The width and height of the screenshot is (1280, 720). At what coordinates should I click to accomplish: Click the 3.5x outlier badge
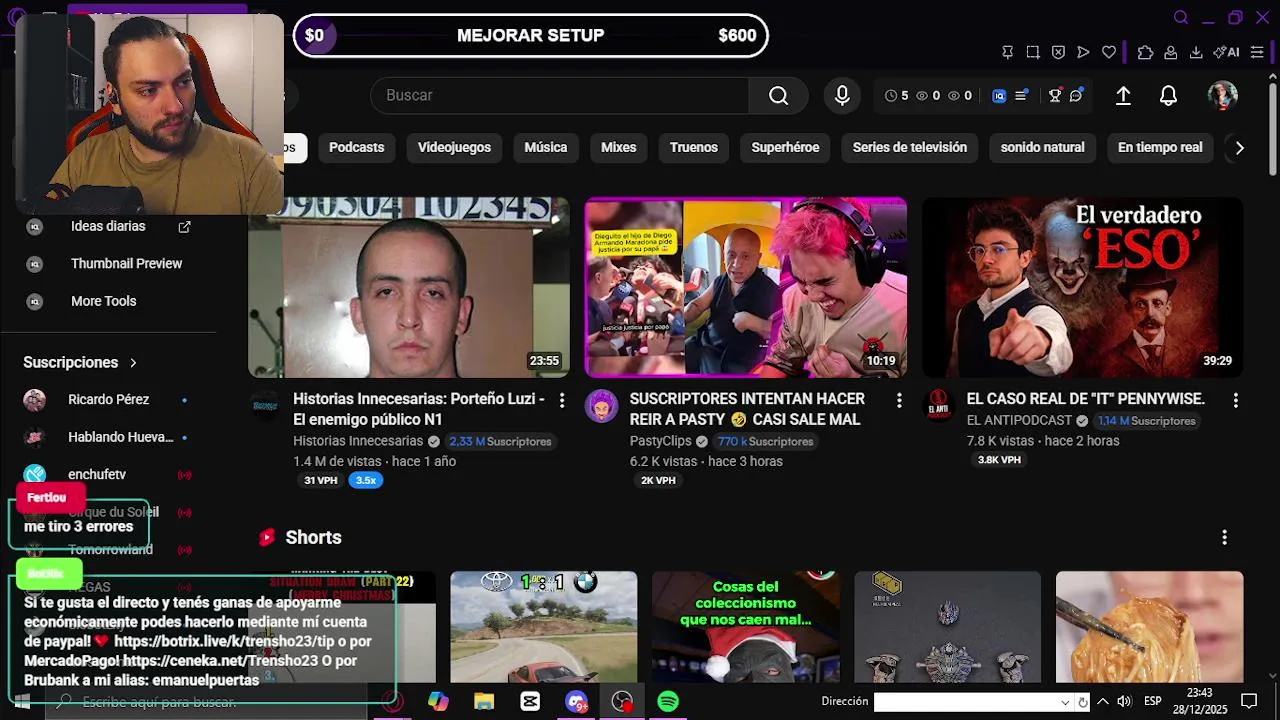pos(366,480)
